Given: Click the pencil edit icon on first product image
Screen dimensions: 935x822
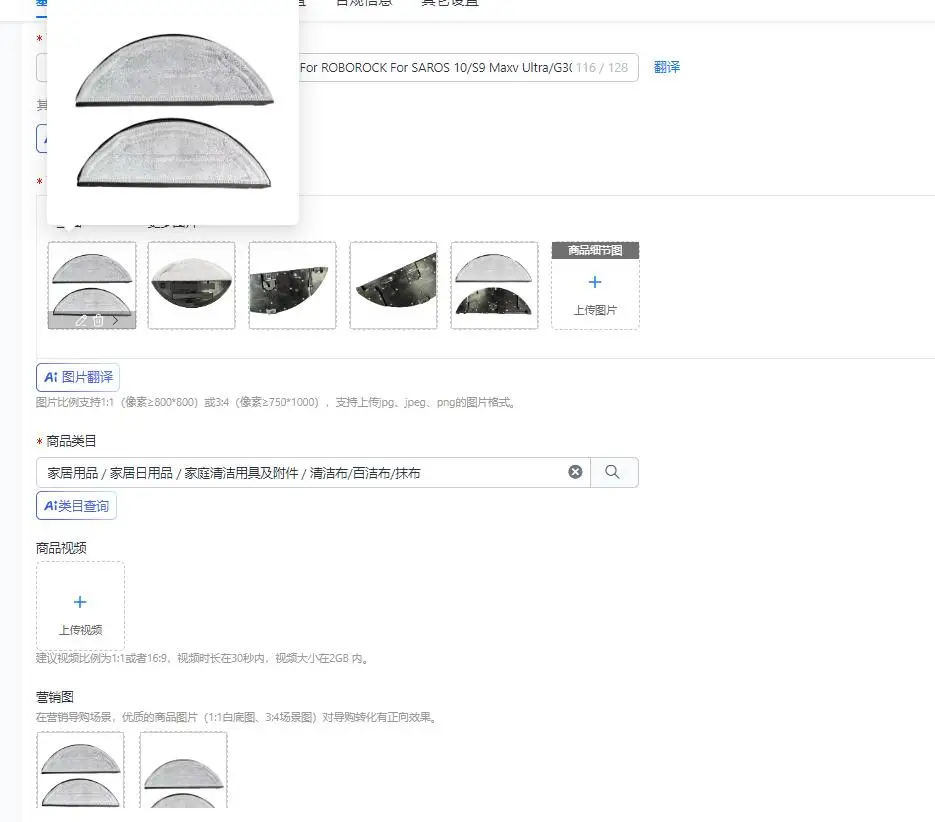Looking at the screenshot, I should click(x=81, y=320).
